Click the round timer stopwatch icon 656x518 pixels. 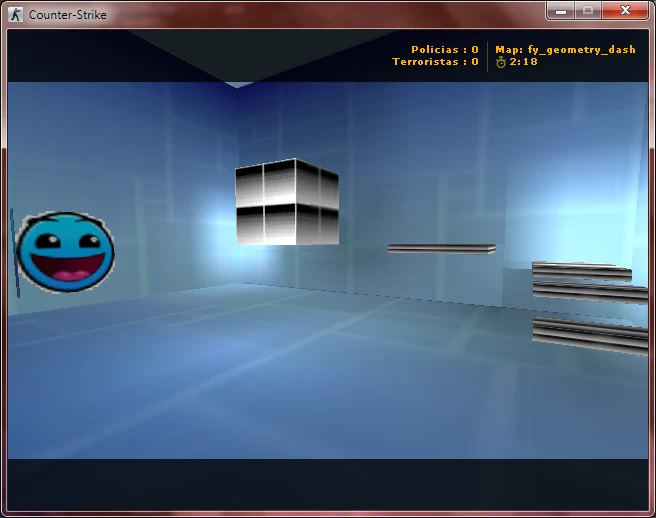[501, 62]
